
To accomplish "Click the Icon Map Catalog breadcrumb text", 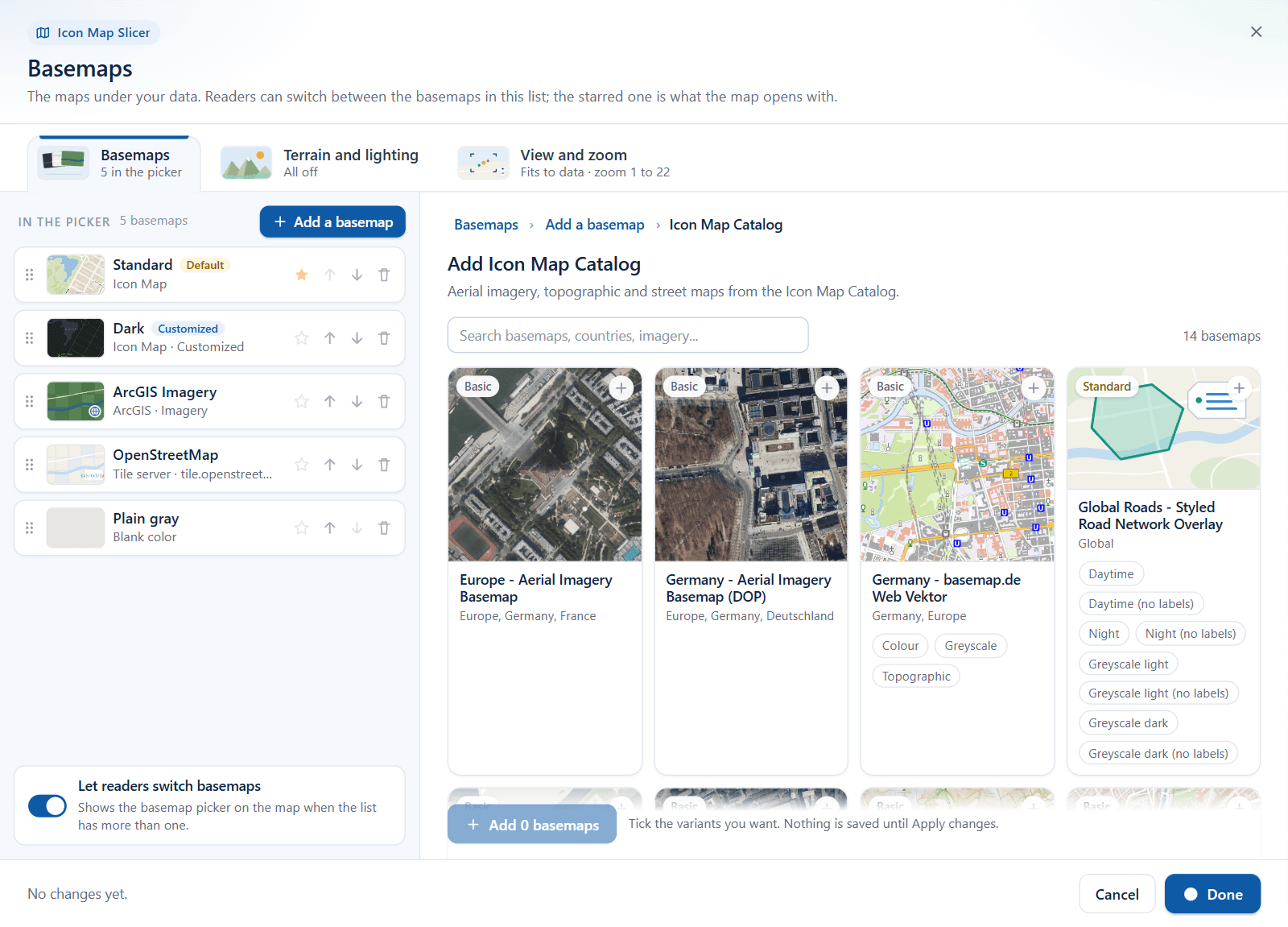I will [x=725, y=225].
